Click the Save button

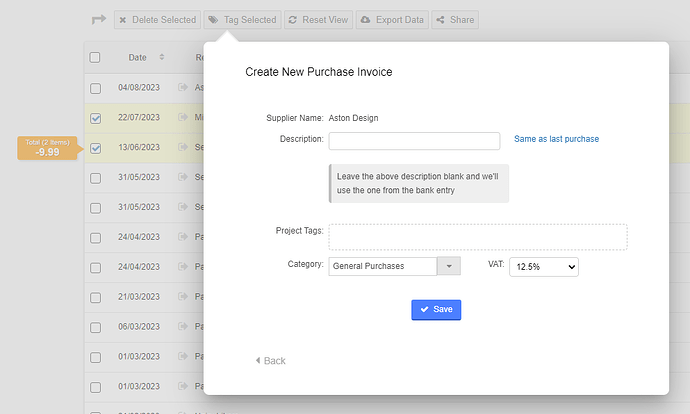pyautogui.click(x=436, y=310)
